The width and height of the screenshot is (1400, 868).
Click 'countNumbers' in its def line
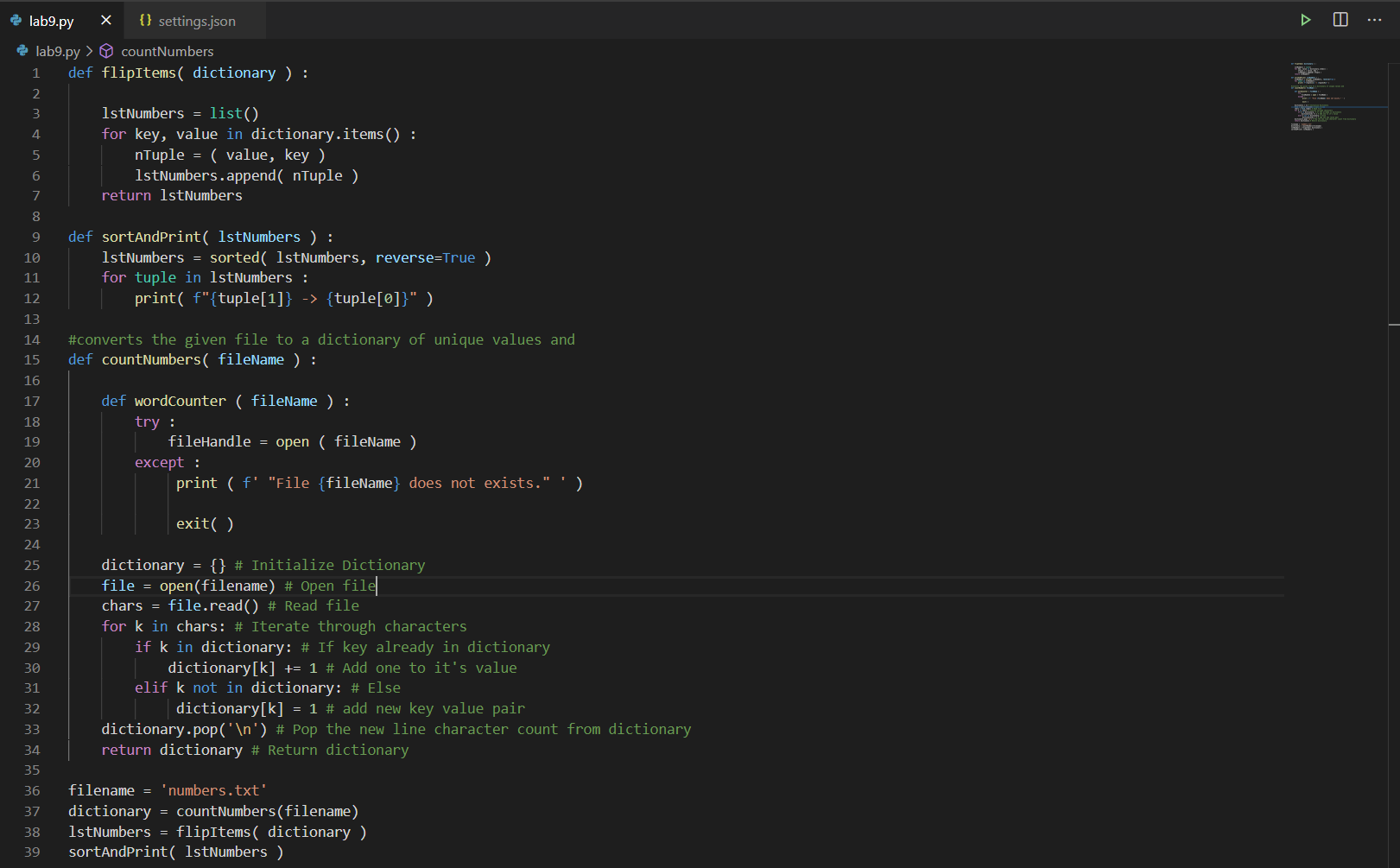[151, 359]
